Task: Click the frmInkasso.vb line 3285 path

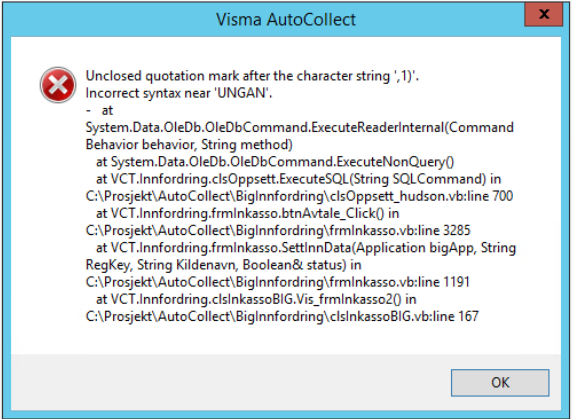Action: [x=278, y=230]
